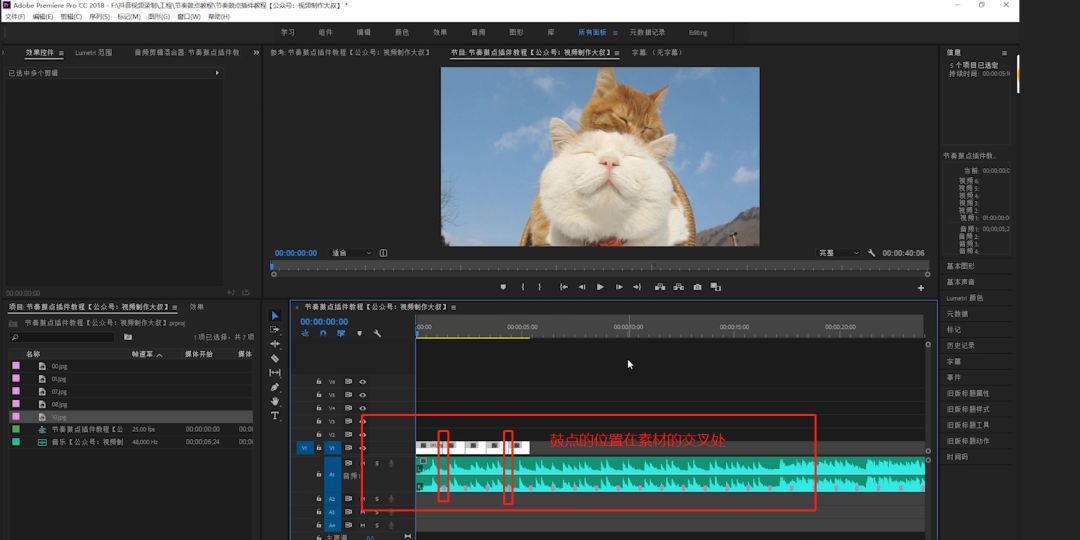
Task: Open playback resolution dropdown
Action: coord(838,253)
